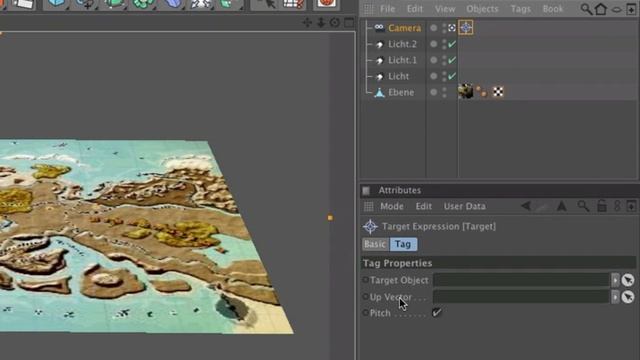
Task: Open the green Array modeling objects tool
Action: point(143,4)
